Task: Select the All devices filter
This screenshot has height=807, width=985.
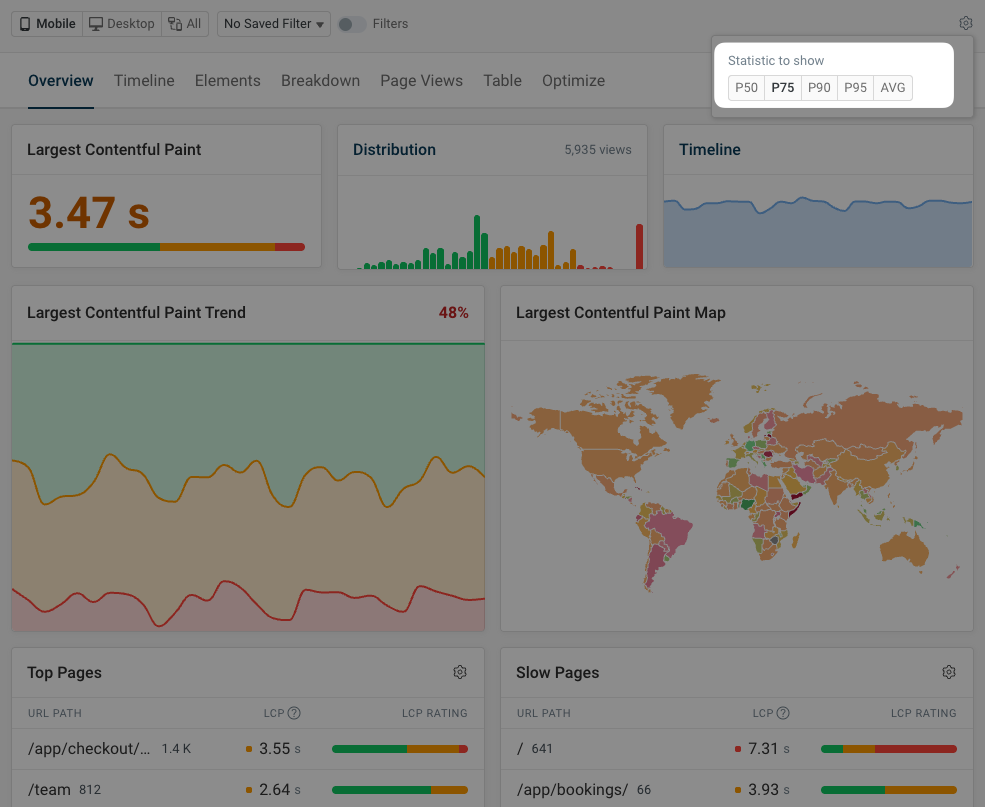Action: [185, 23]
